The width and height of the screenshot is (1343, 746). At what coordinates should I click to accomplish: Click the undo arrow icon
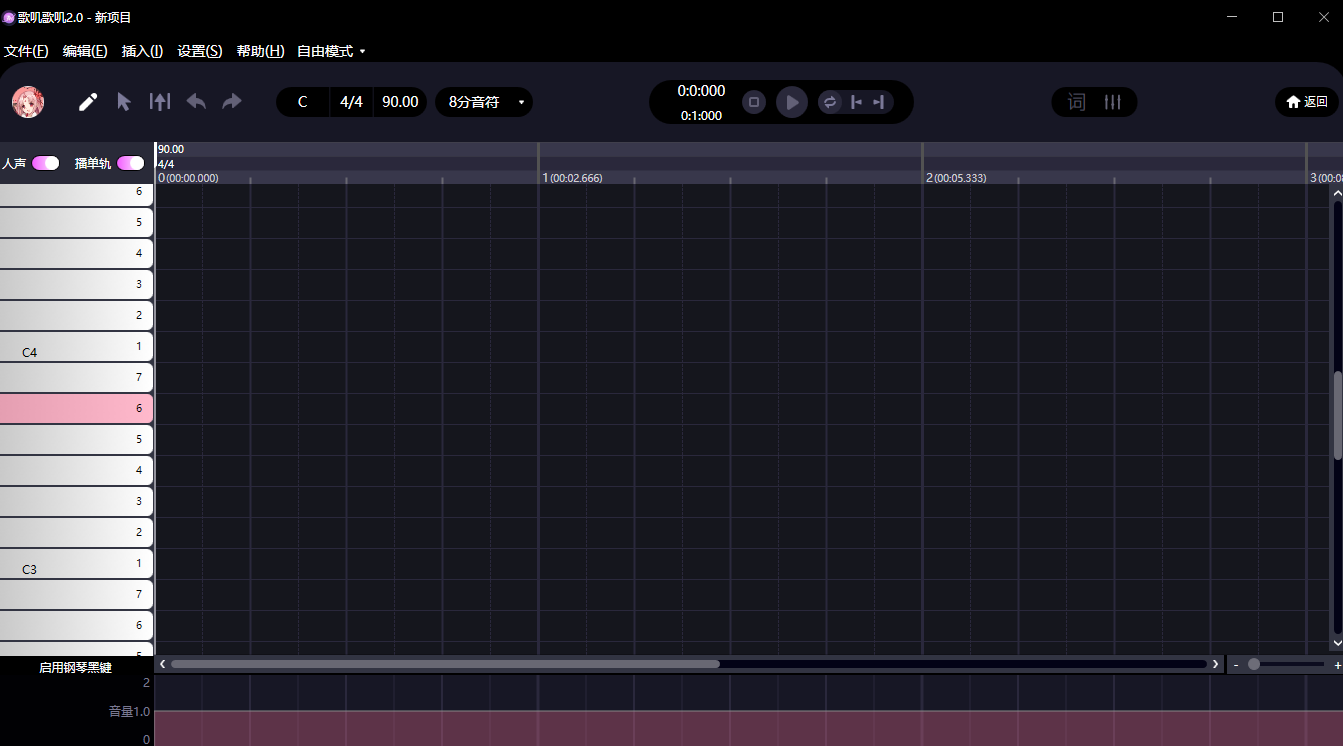[x=196, y=102]
